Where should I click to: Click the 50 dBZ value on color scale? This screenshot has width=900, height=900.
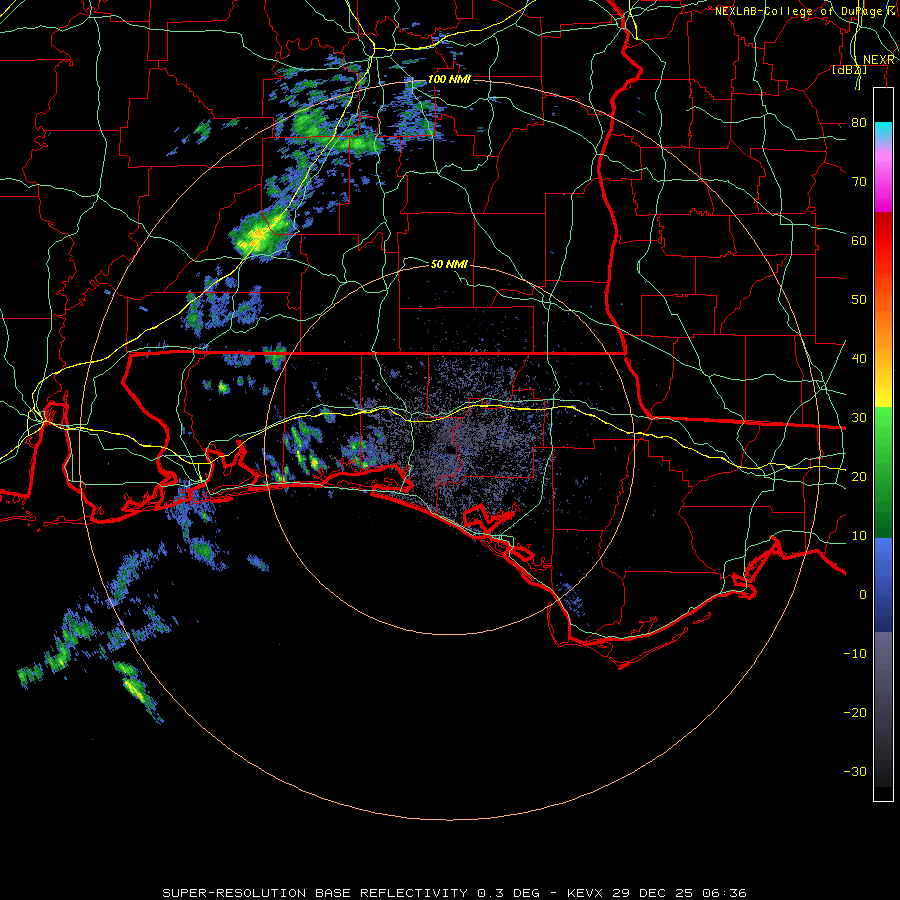click(859, 300)
